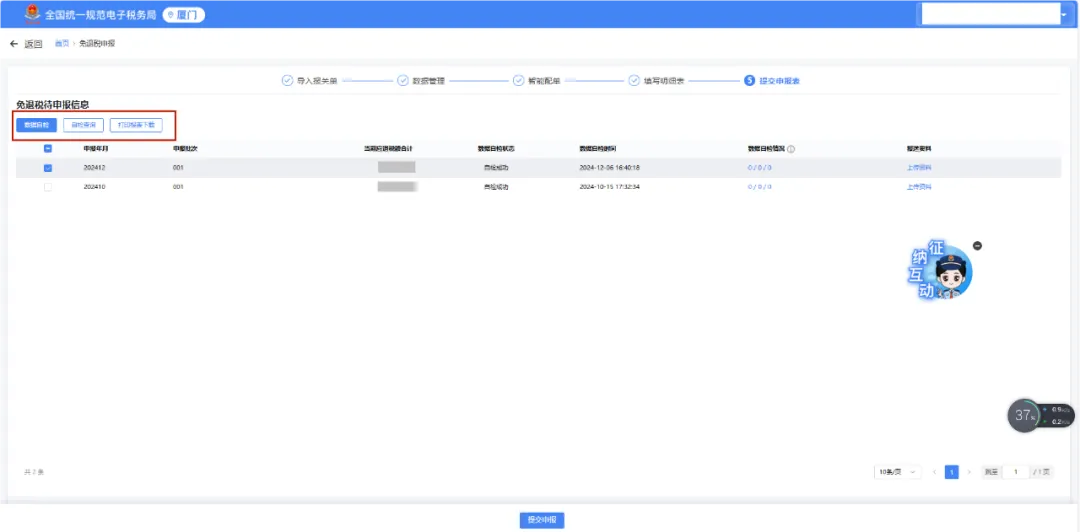Viewport: 1080px width, 532px height.
Task: Select page 1 in pagination
Action: [951, 472]
